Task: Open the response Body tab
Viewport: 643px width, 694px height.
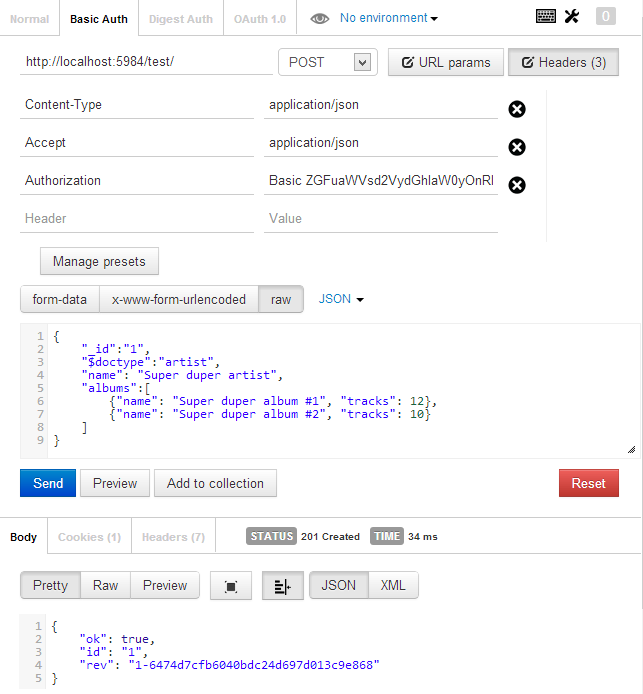Action: click(23, 537)
